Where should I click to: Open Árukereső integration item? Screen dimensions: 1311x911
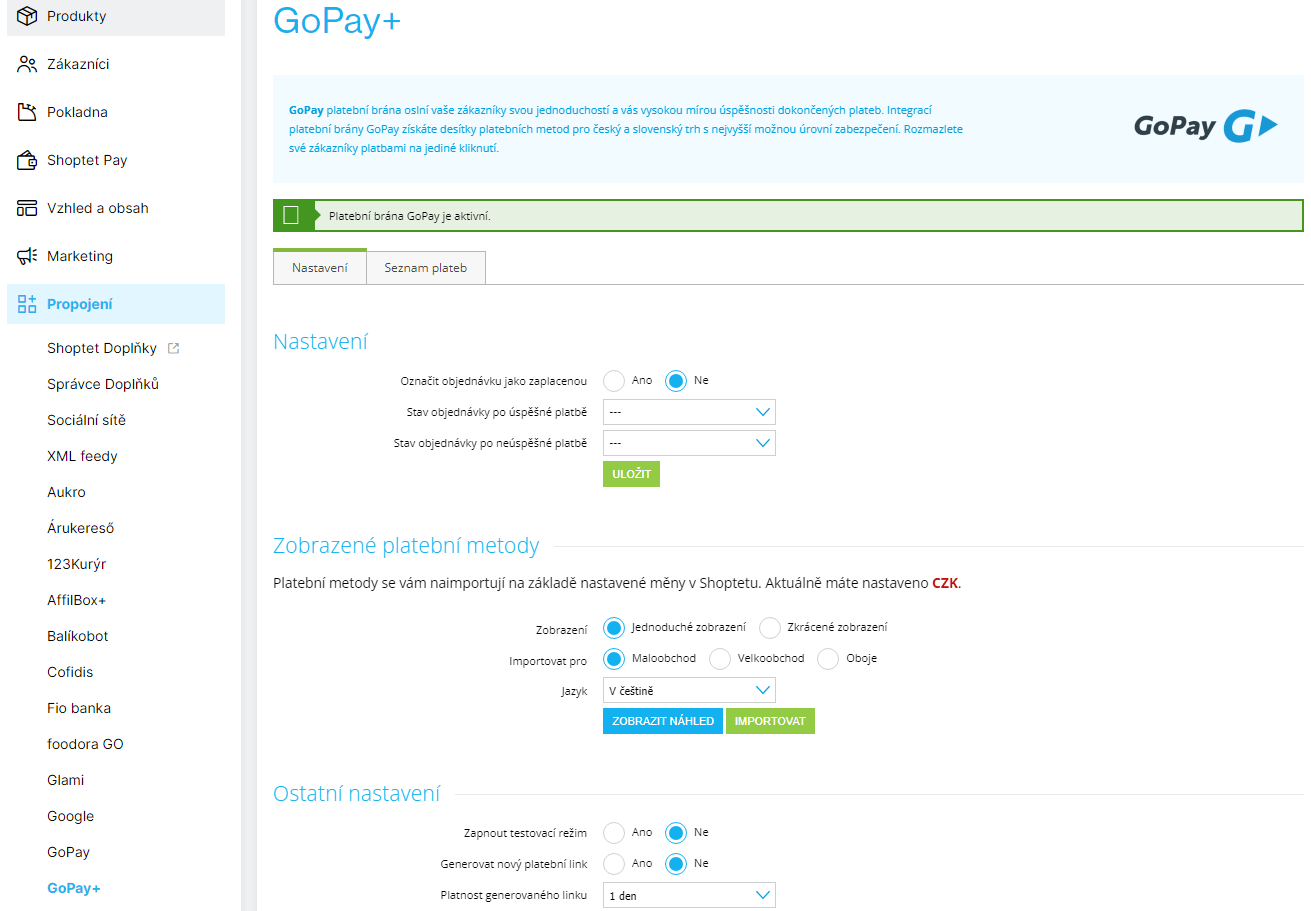pos(80,528)
